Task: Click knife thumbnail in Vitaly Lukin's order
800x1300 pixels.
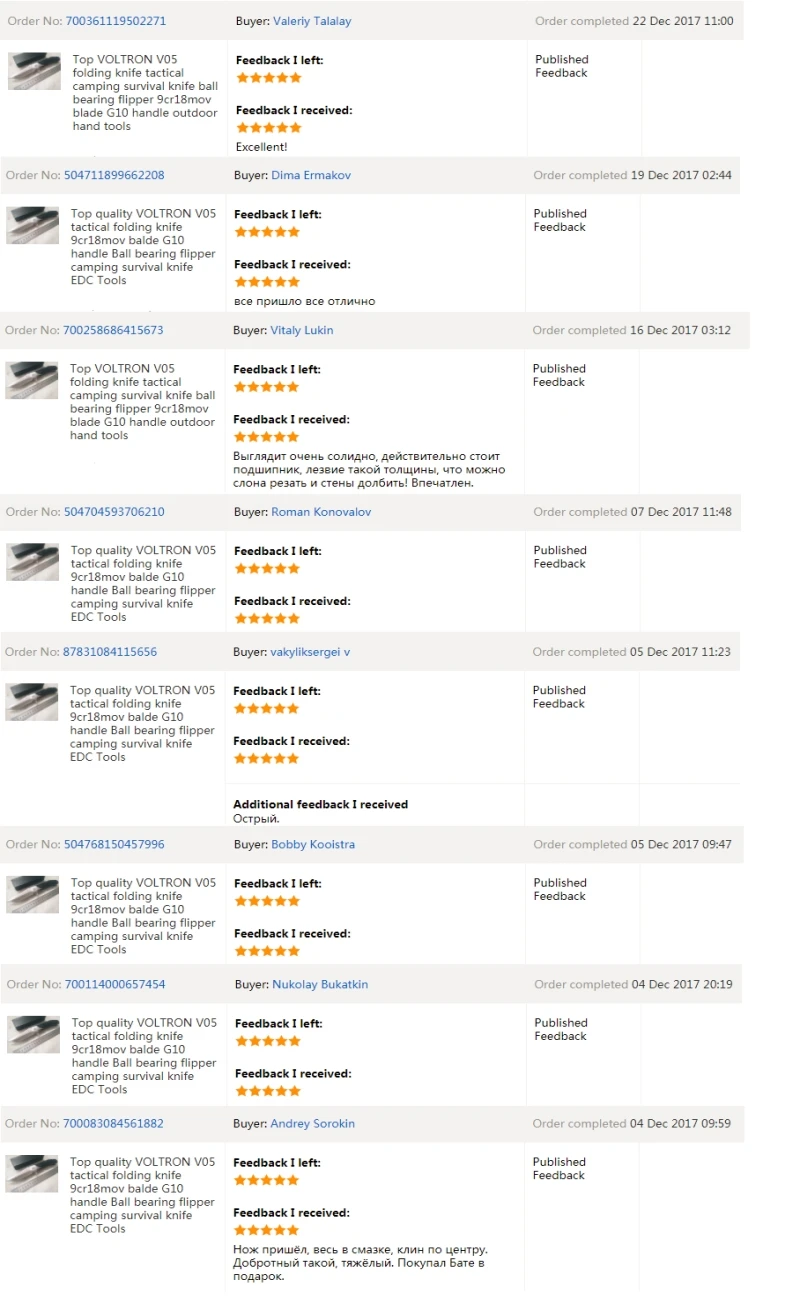Action: (33, 380)
